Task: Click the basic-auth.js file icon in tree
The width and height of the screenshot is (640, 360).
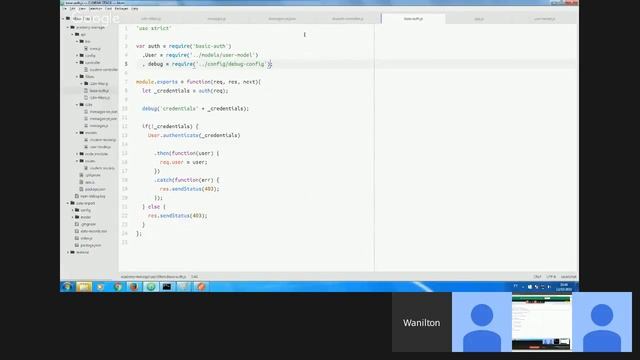Action: (x=86, y=91)
